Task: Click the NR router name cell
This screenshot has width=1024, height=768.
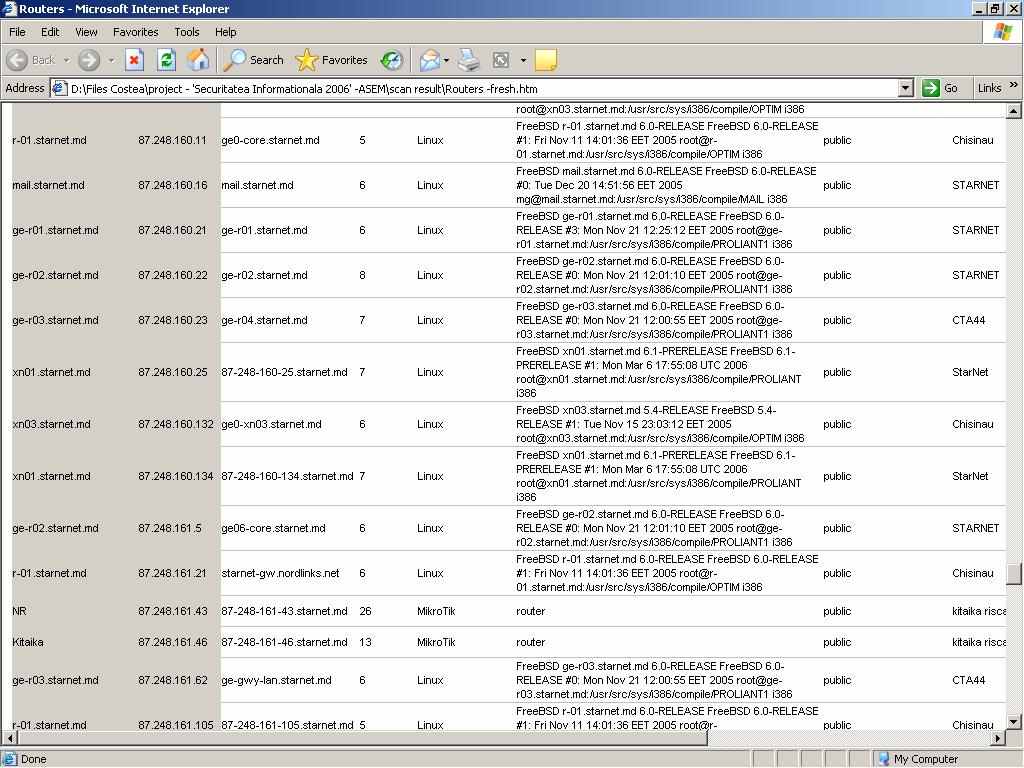Action: tap(20, 611)
